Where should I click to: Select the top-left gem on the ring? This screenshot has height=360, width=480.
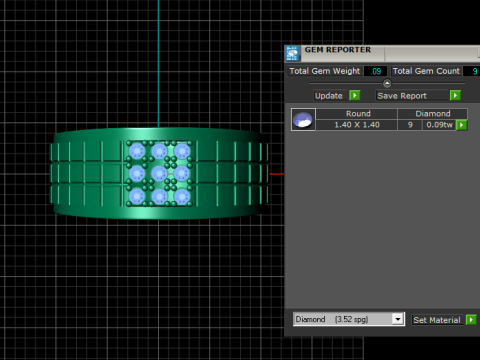click(137, 151)
